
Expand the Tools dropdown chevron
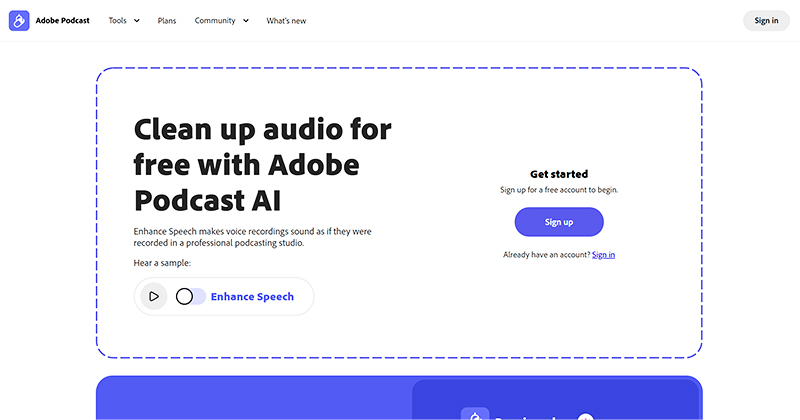[136, 21]
